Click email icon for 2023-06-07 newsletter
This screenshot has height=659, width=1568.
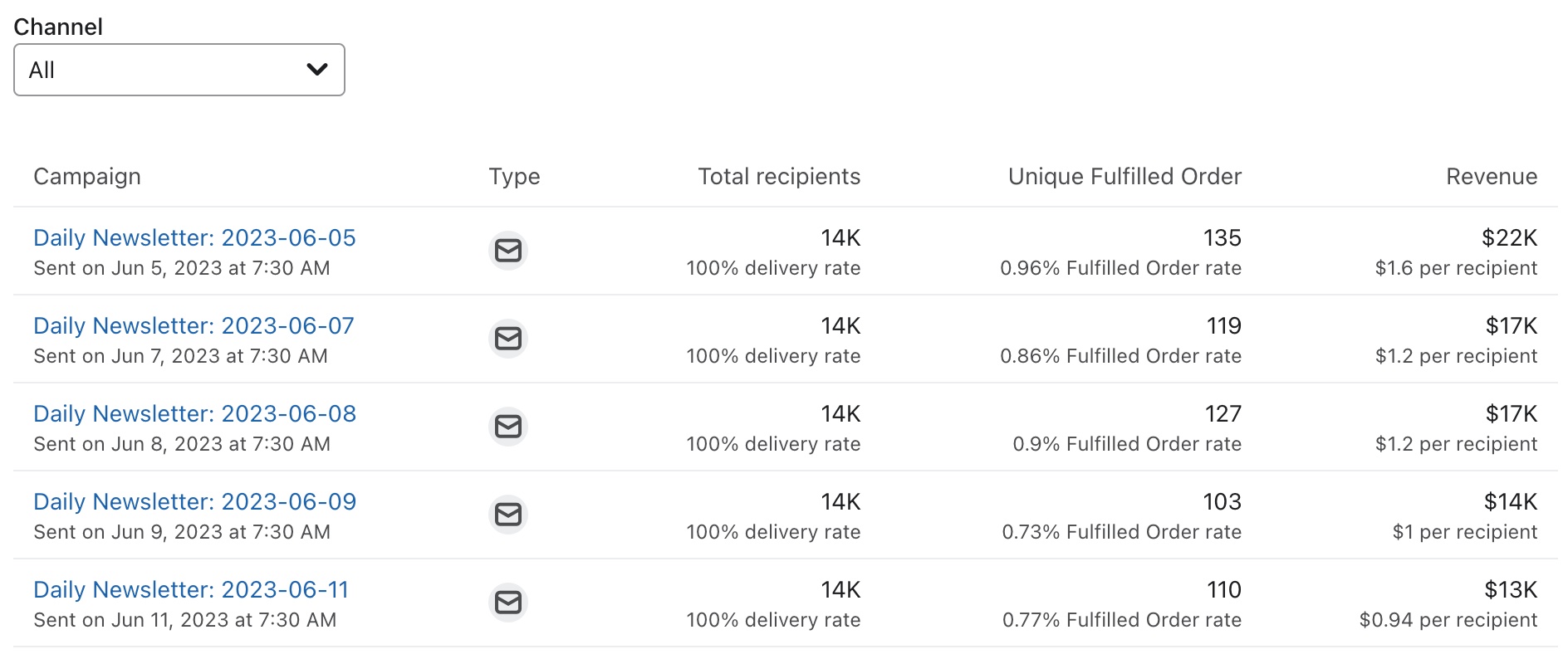[x=508, y=339]
